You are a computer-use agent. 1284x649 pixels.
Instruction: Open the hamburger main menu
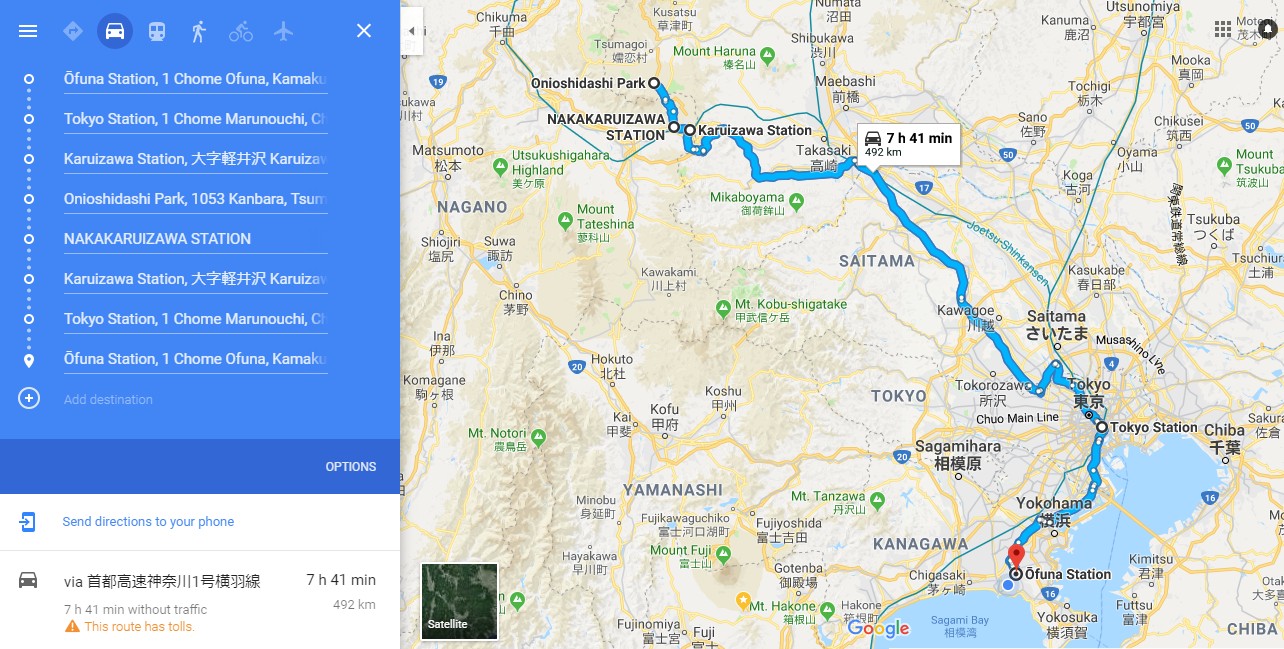pyautogui.click(x=28, y=31)
